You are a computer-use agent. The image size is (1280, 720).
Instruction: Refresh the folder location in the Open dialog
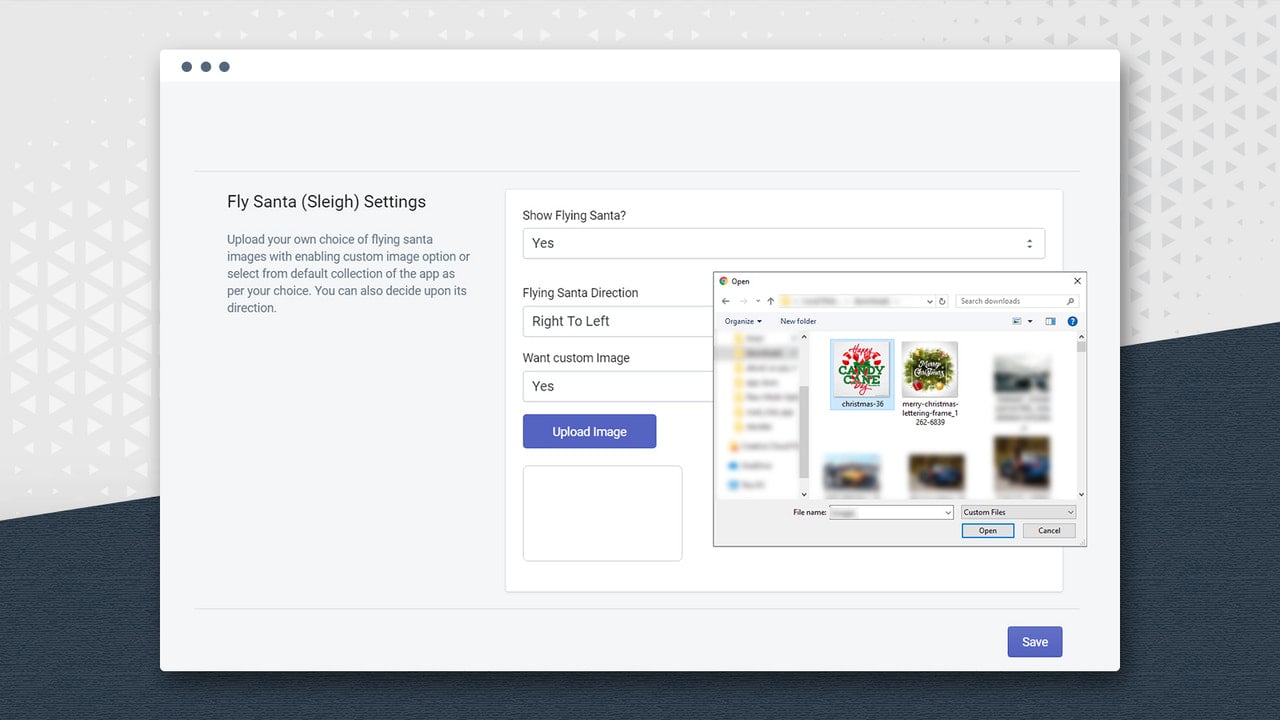942,301
